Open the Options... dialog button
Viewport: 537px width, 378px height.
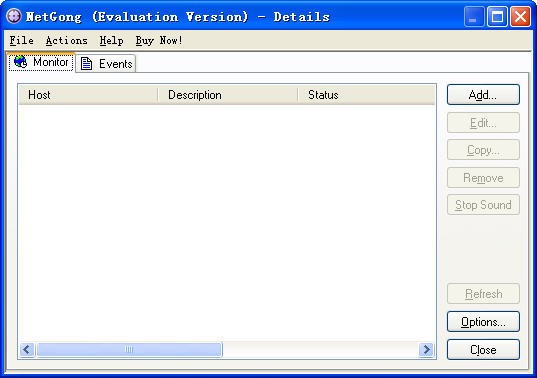click(x=483, y=322)
